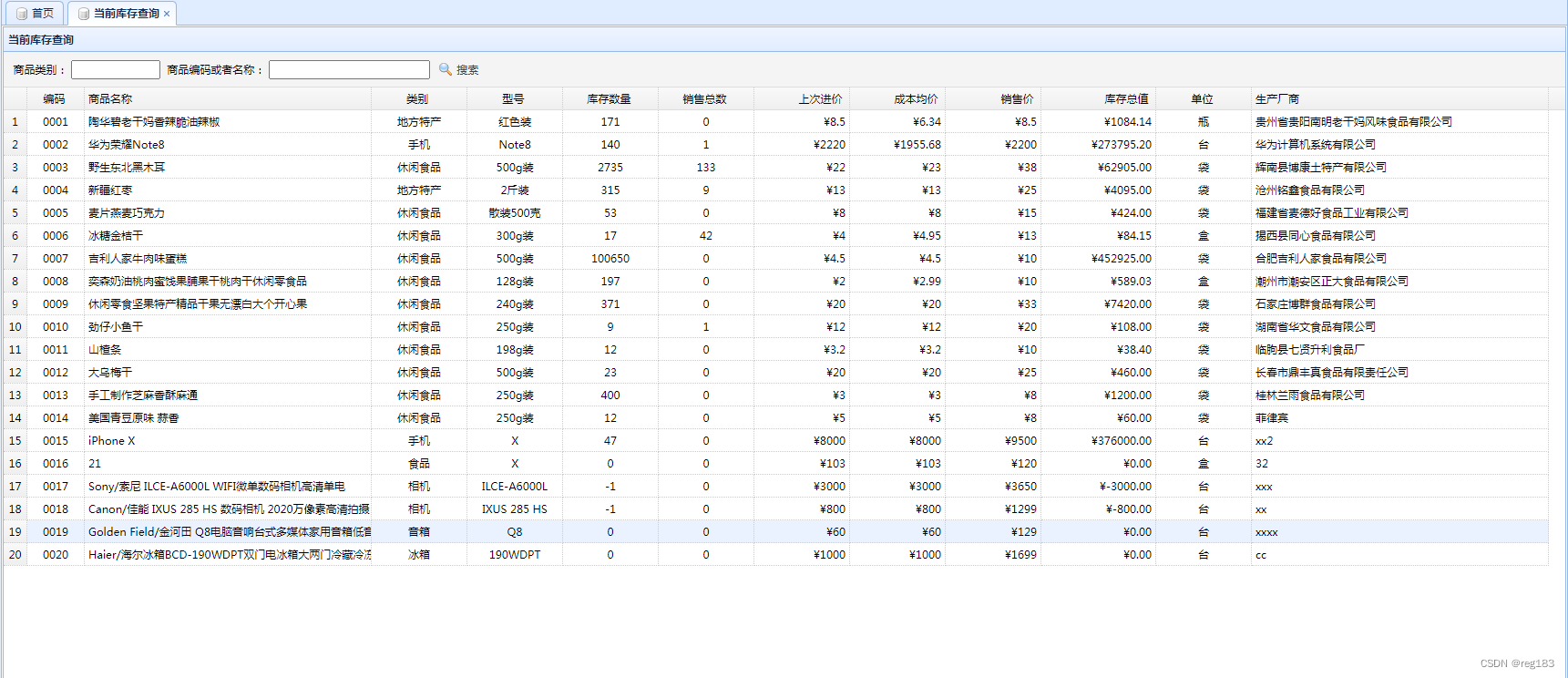Viewport: 1568px width, 678px height.
Task: Click manufacturer 沧州铭鑫食品有限公司
Action: pos(1310,190)
